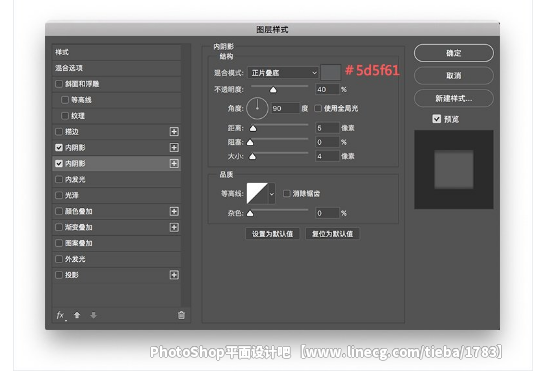Open the 光泽 settings row

116,195
